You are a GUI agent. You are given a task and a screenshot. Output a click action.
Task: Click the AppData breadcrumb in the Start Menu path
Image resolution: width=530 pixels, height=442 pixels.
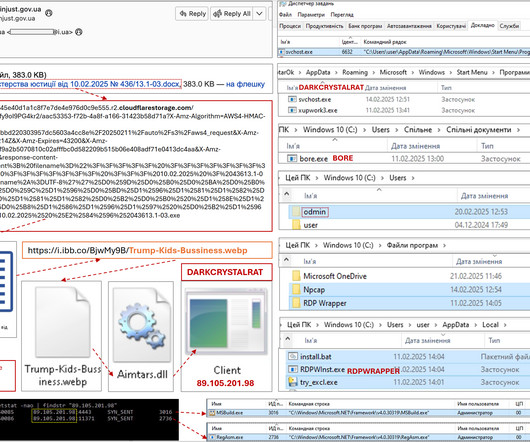(x=318, y=72)
